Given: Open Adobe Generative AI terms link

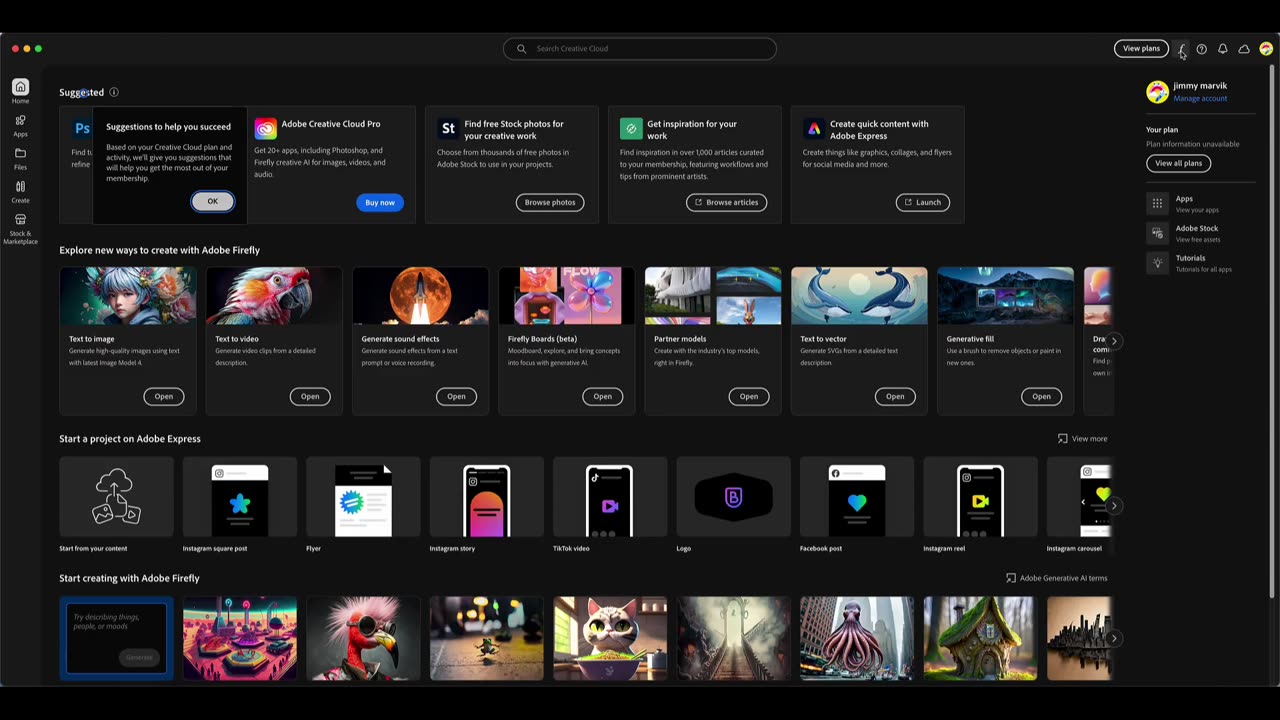Looking at the screenshot, I should pyautogui.click(x=1056, y=578).
